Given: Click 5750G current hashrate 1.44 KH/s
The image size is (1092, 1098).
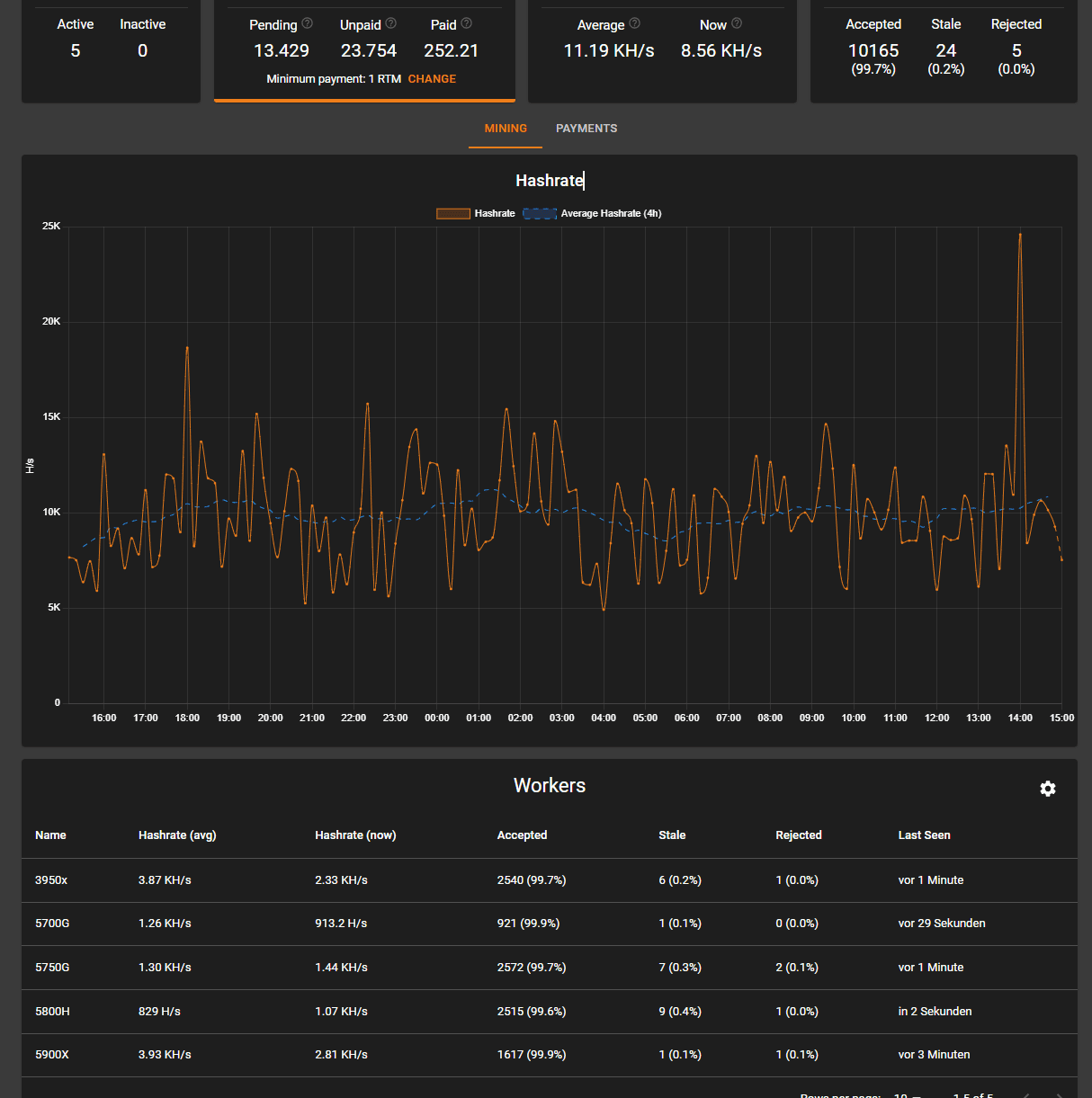Looking at the screenshot, I should (341, 968).
